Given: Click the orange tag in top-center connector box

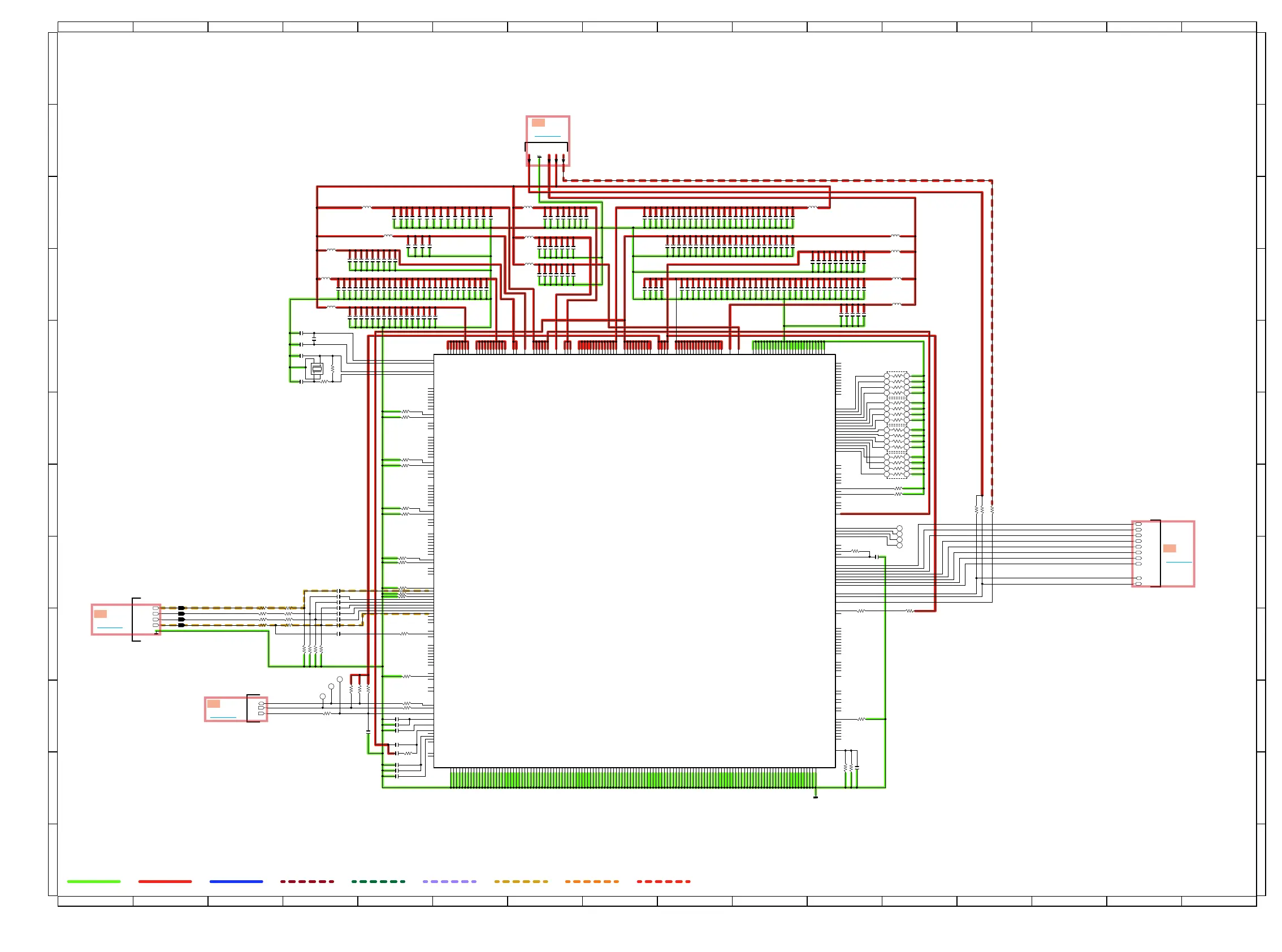Looking at the screenshot, I should coord(538,123).
